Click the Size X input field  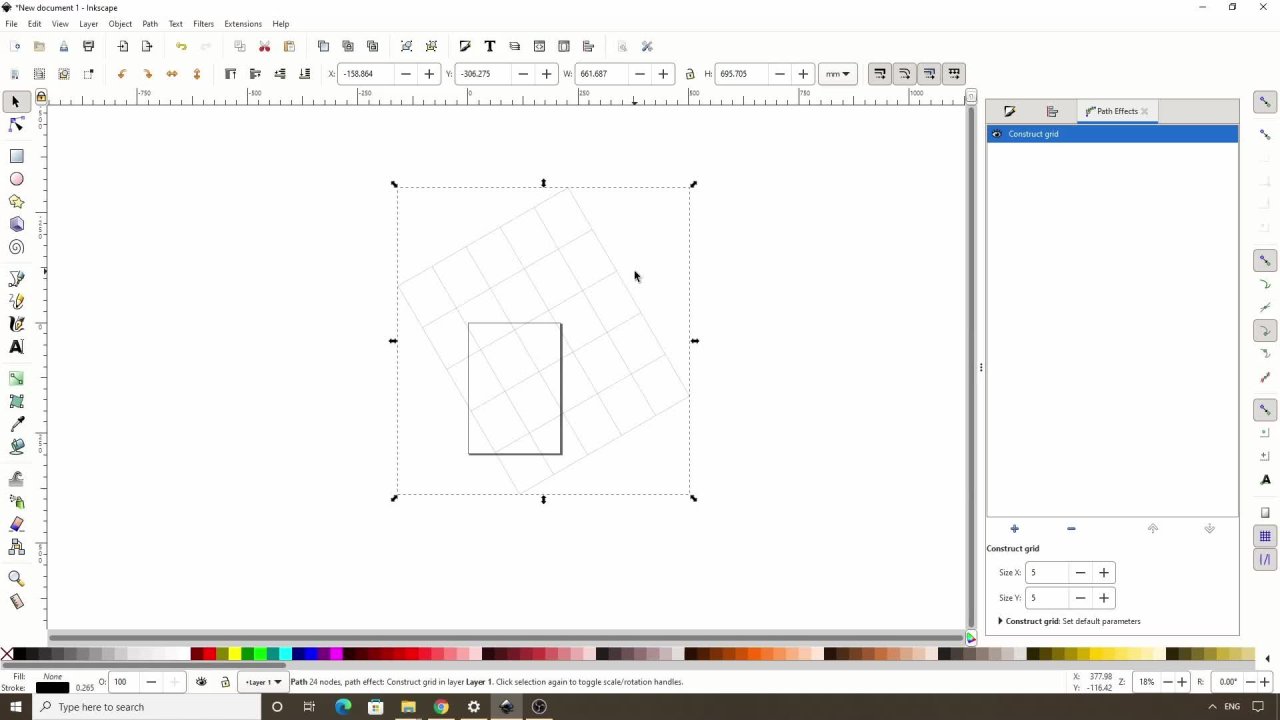(1046, 573)
